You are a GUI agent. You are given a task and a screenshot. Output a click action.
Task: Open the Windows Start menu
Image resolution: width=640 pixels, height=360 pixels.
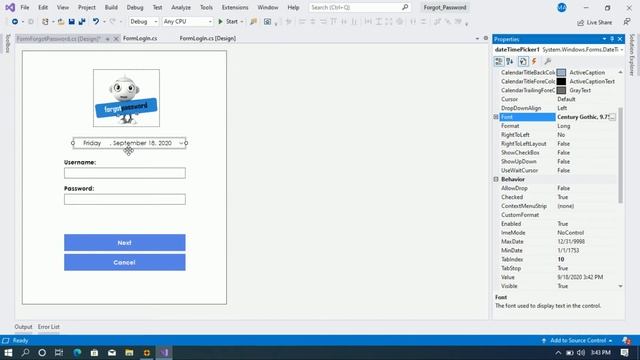tap(8, 353)
